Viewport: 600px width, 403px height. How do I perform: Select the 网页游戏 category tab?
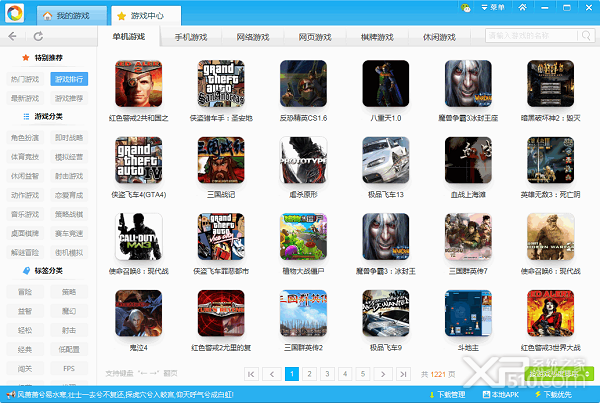[315, 37]
